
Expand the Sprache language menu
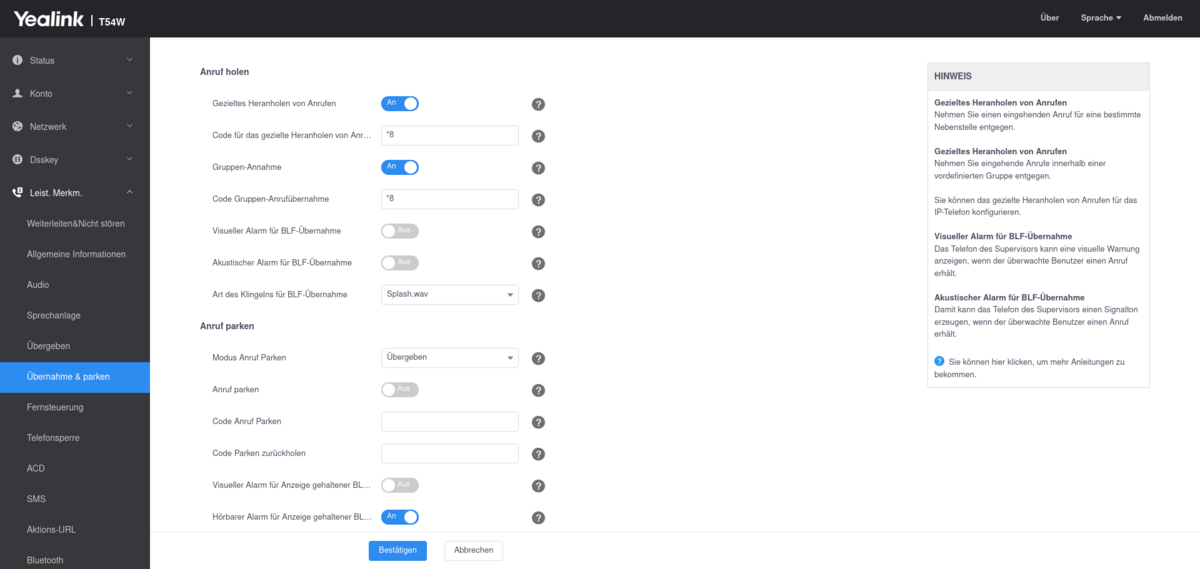coord(1100,18)
